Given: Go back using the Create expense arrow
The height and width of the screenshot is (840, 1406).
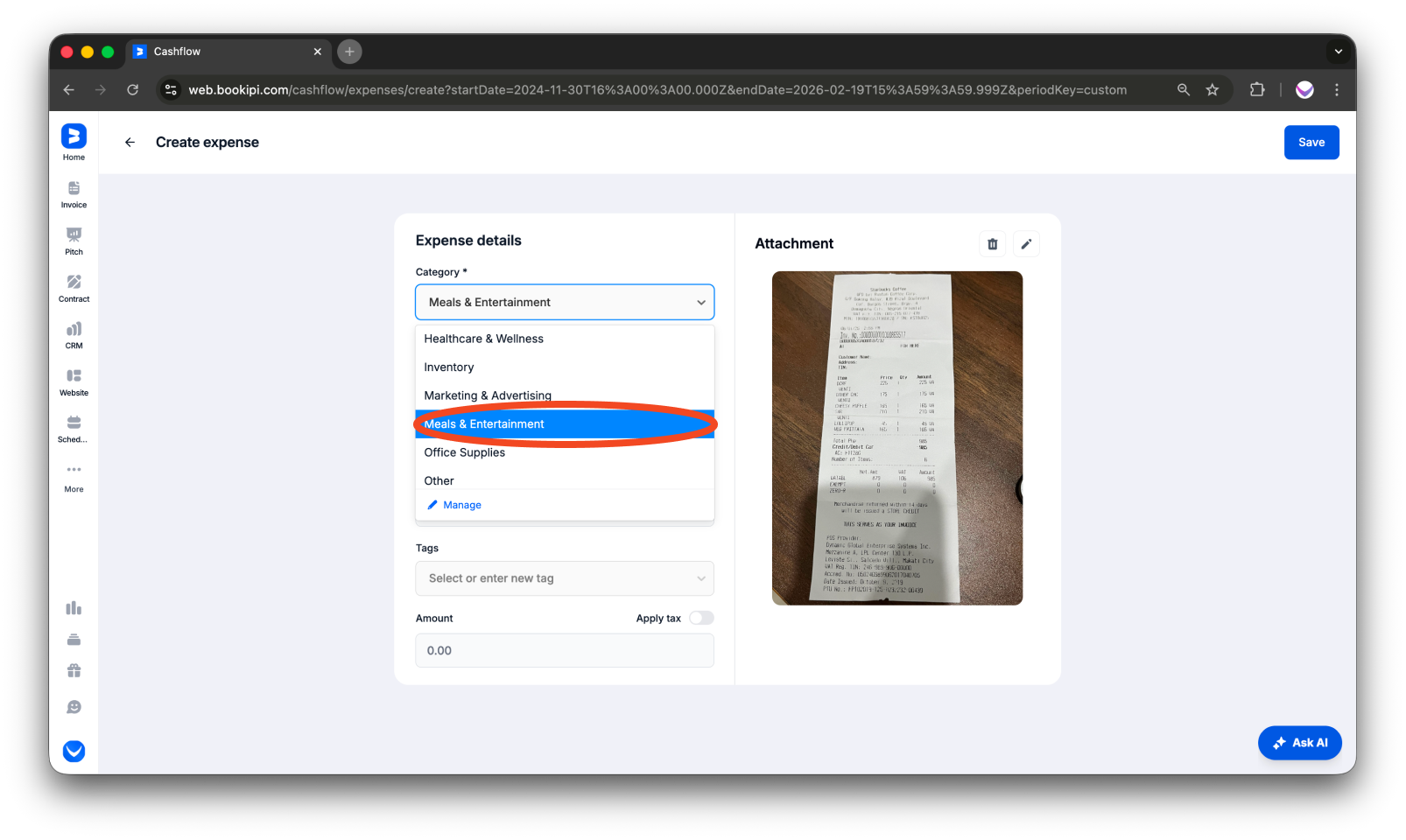Looking at the screenshot, I should click(x=130, y=143).
